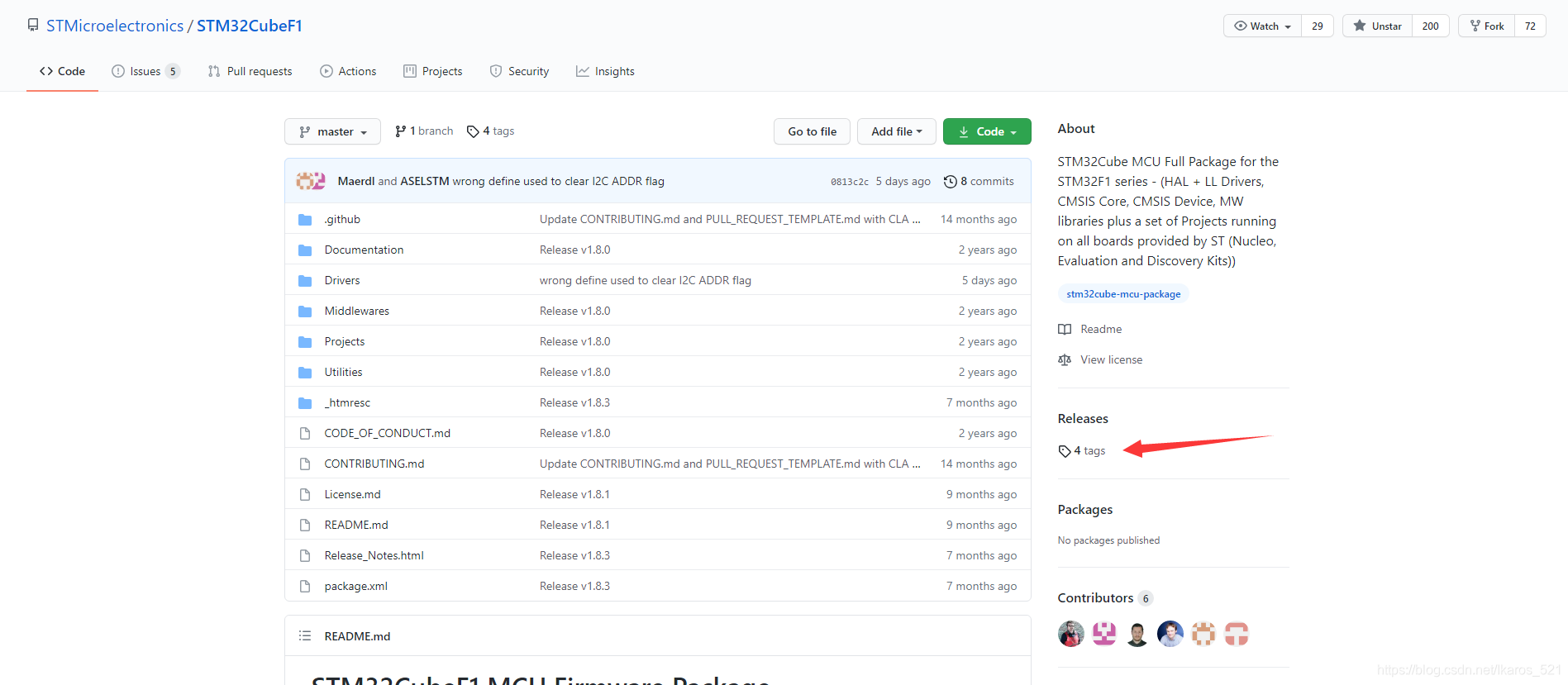Expand the Add file dropdown
Image resolution: width=1568 pixels, height=685 pixels.
[896, 131]
